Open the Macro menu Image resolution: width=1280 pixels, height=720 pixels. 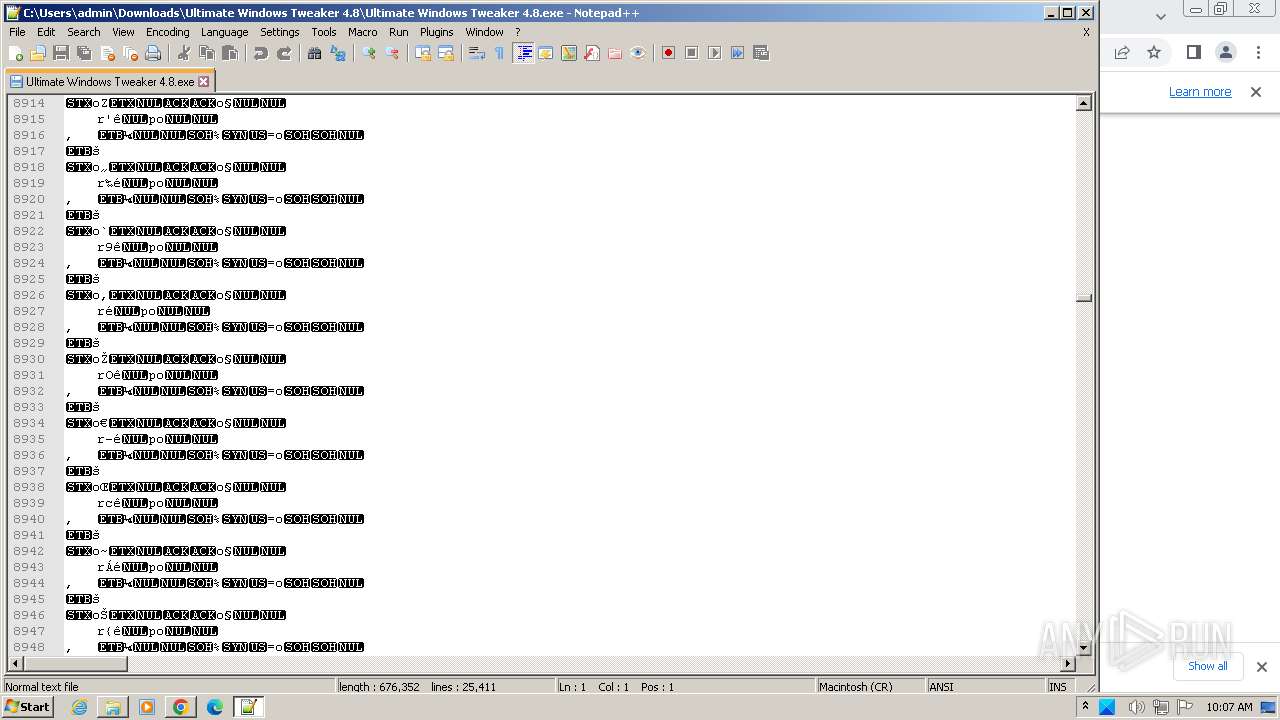pyautogui.click(x=363, y=32)
